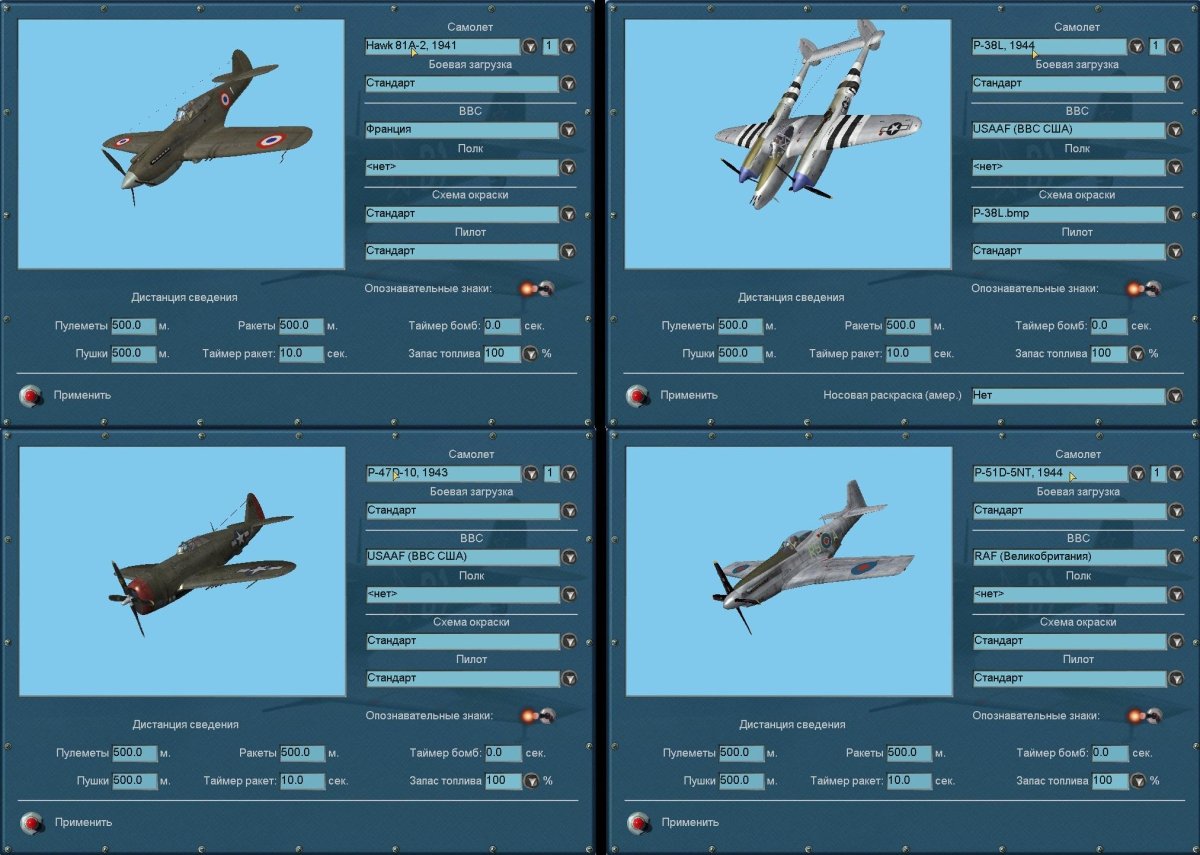Screen dimensions: 1200x855
Task: Click Таймер ракет field in P-51D-5NT panel
Action: point(909,781)
